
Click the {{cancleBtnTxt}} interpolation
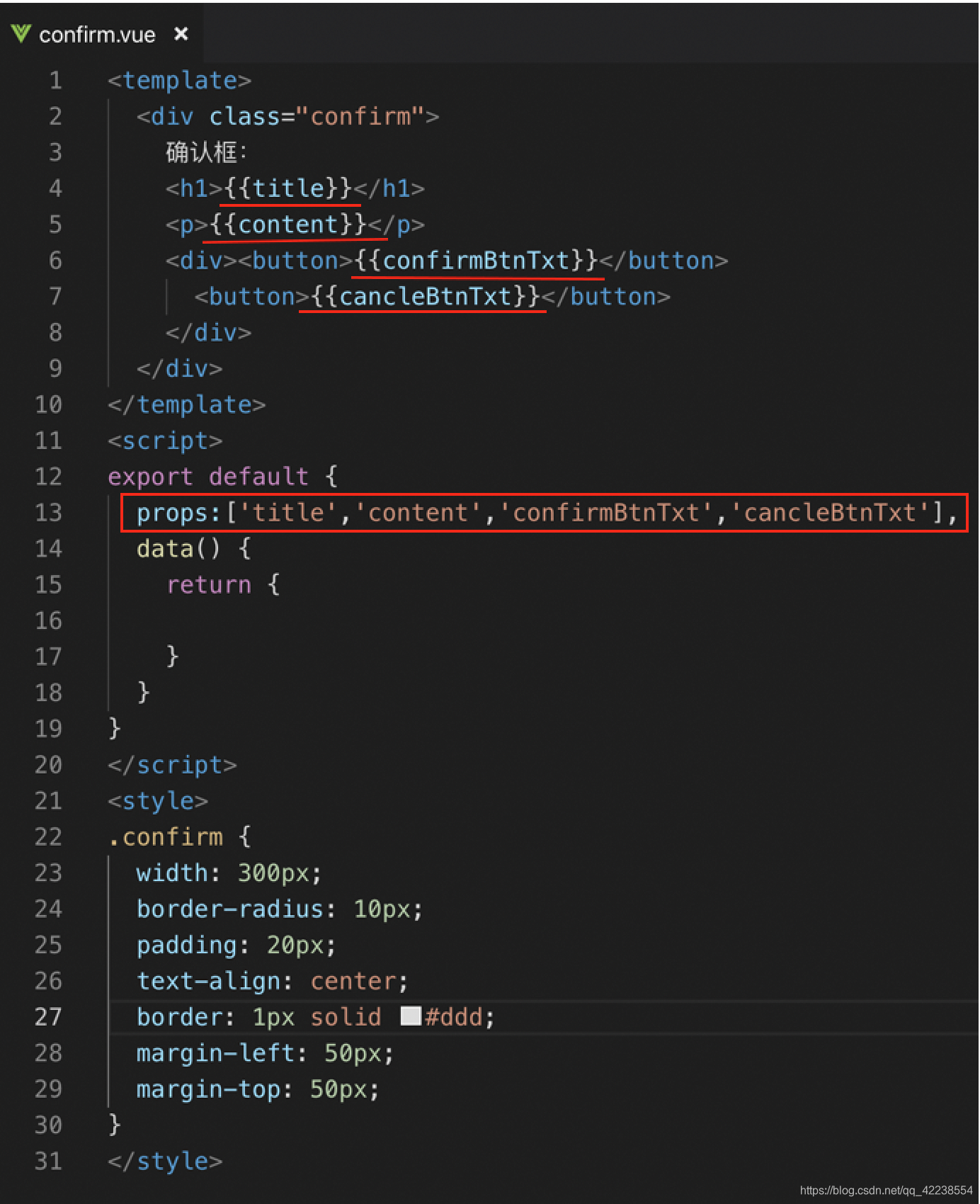tap(426, 296)
